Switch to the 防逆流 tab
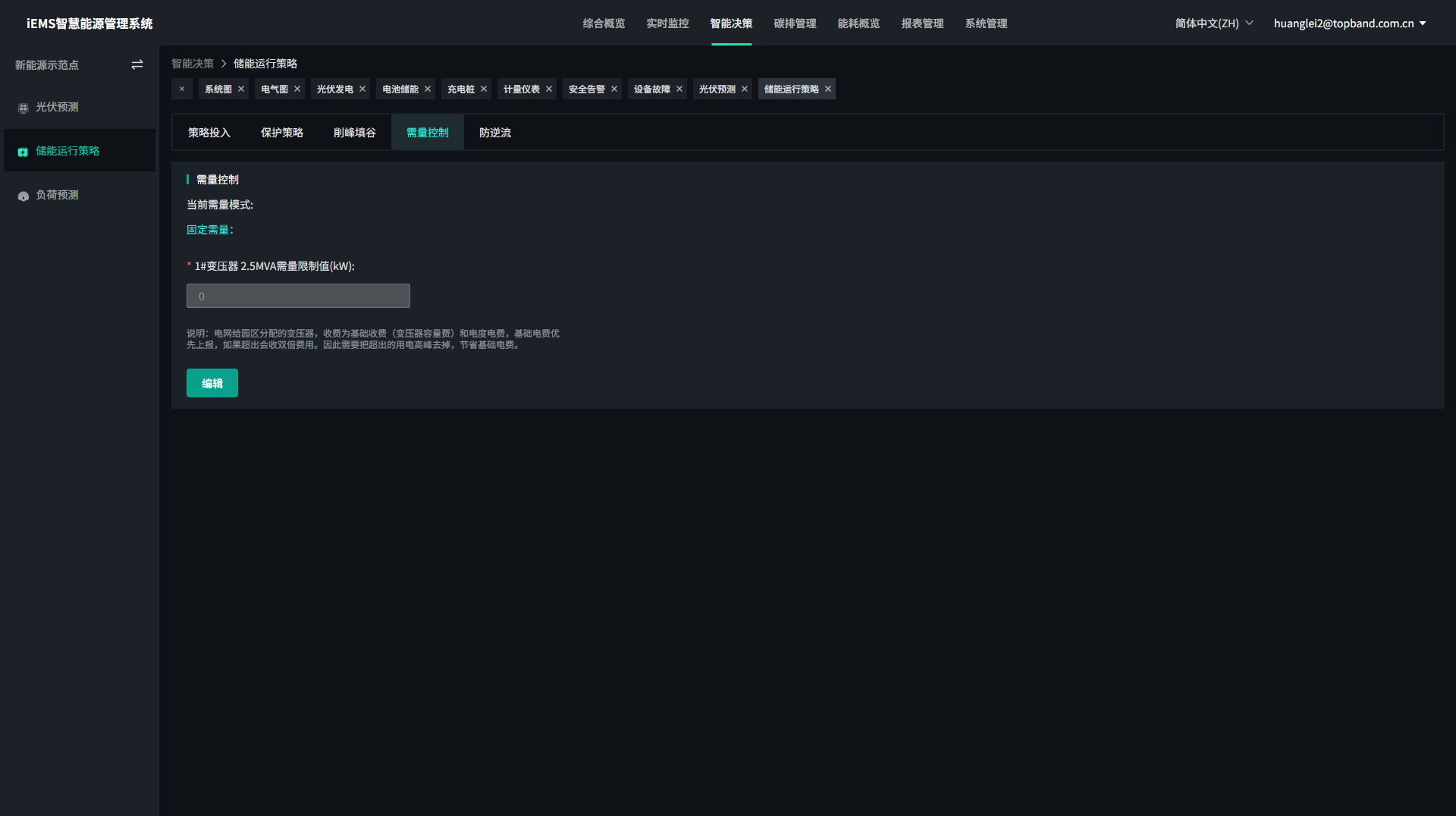This screenshot has width=1456, height=816. pyautogui.click(x=494, y=133)
